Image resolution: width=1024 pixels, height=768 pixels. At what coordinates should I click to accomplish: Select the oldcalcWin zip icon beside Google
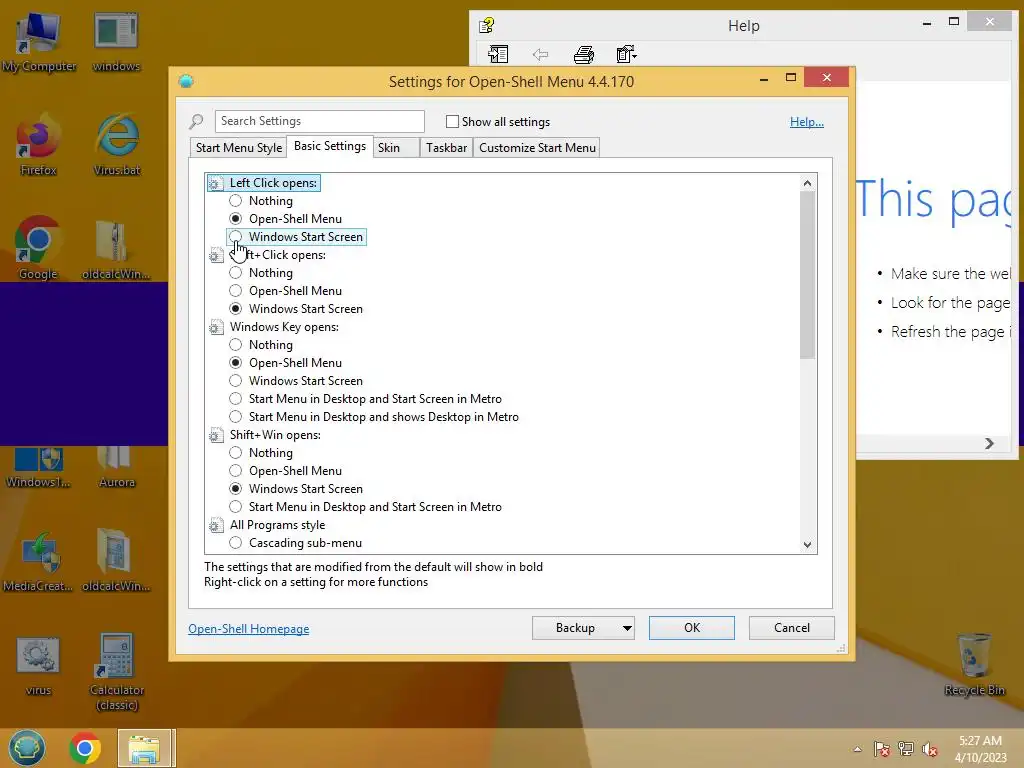tap(116, 248)
